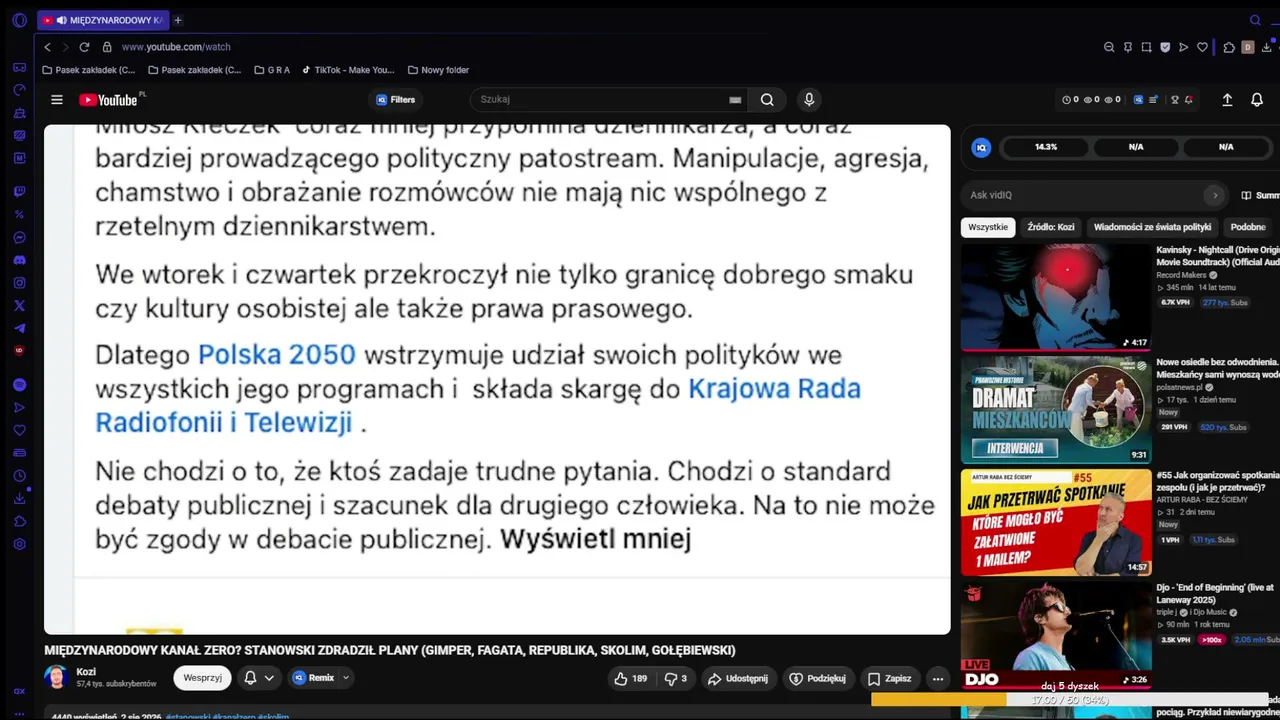
Task: Open Spotify in the Opera sidebar
Action: point(19,385)
